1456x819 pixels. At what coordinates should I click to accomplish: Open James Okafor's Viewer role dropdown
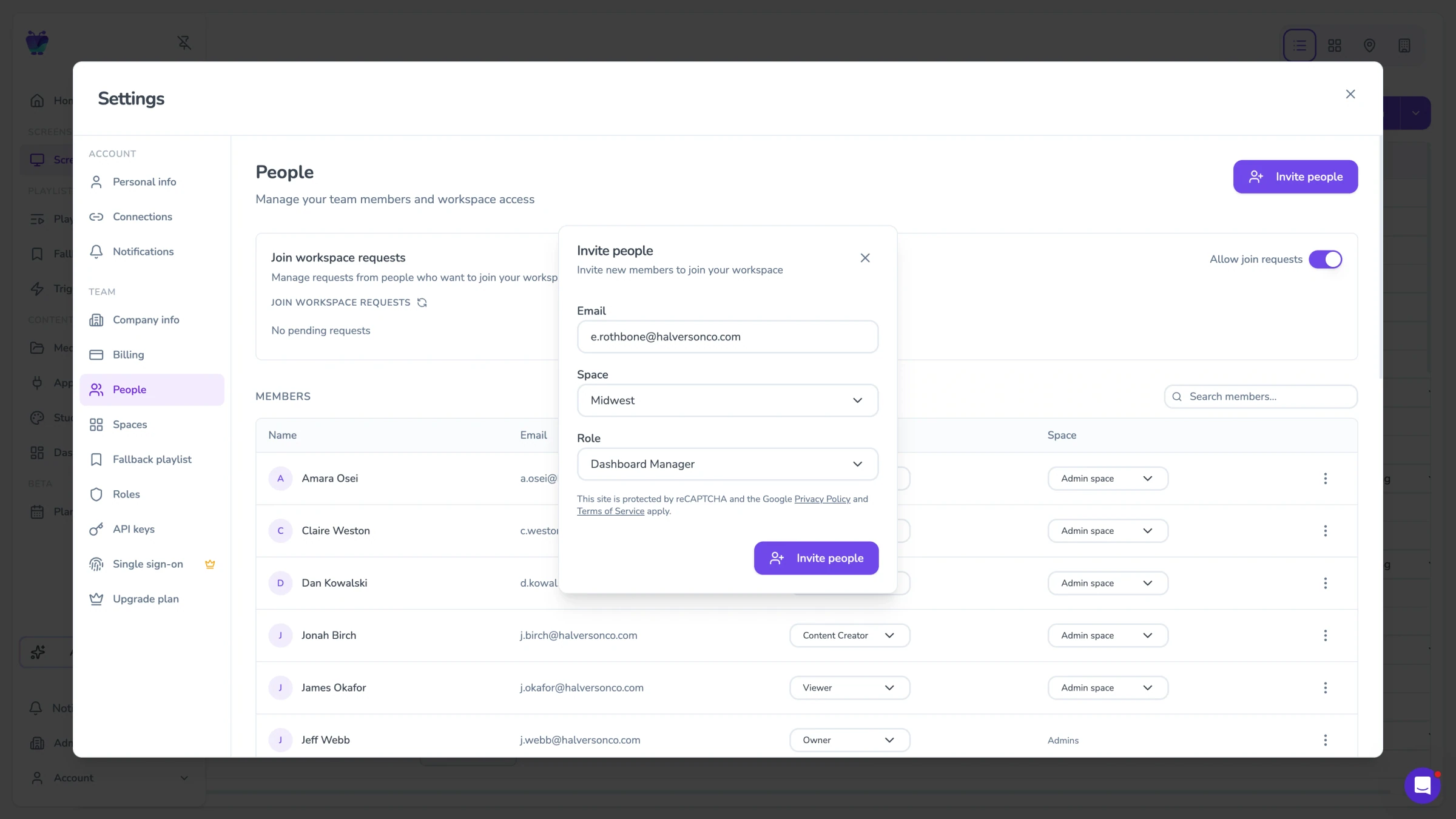click(849, 687)
